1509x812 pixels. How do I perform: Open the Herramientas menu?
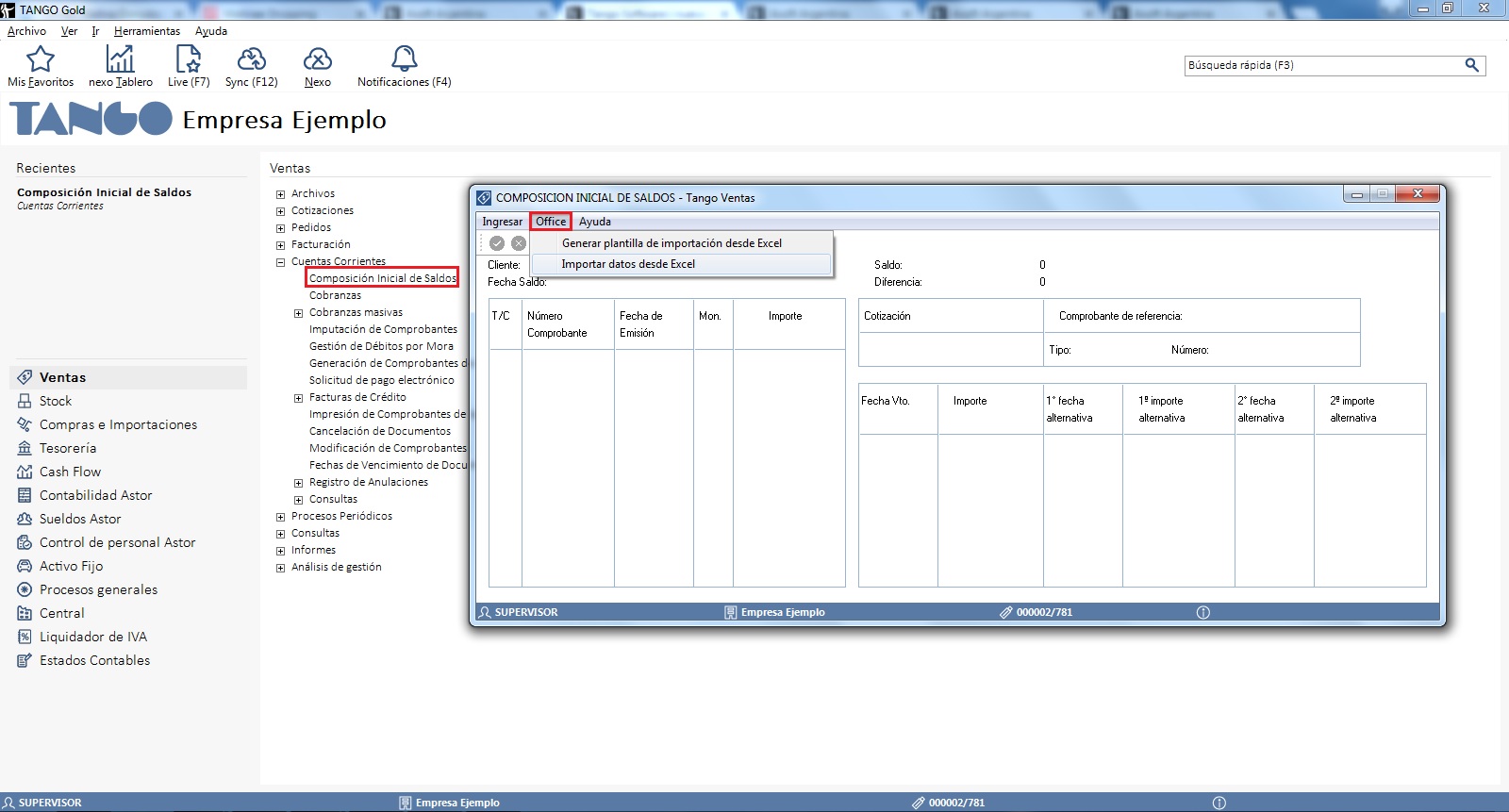(x=146, y=31)
